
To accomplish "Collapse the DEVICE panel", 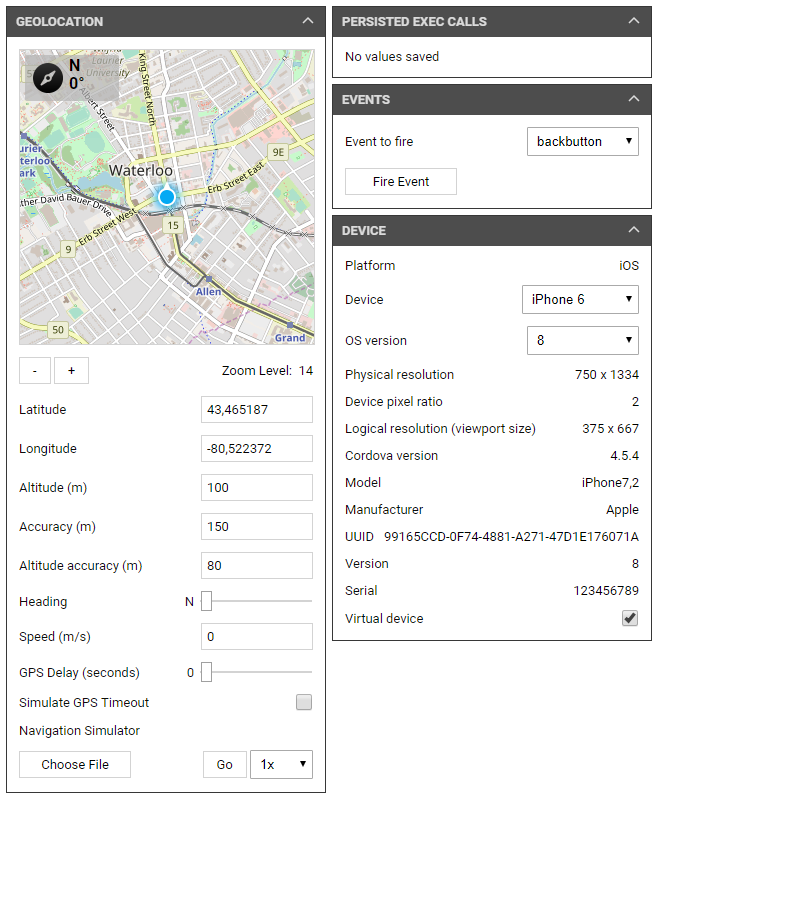I will coord(633,230).
